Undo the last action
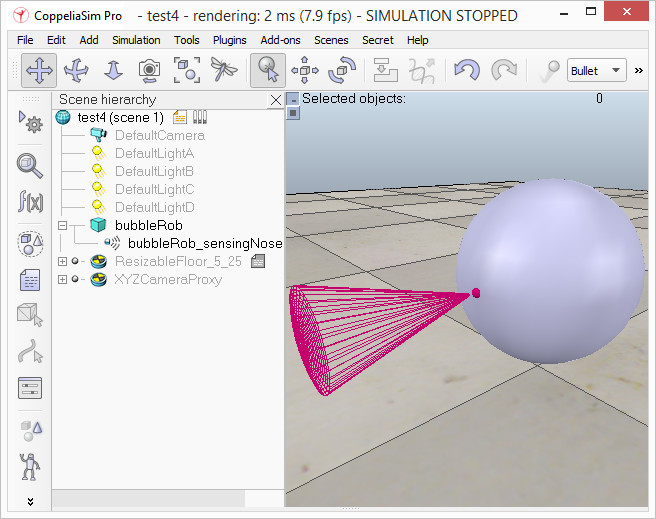The width and height of the screenshot is (656, 519). coord(467,70)
